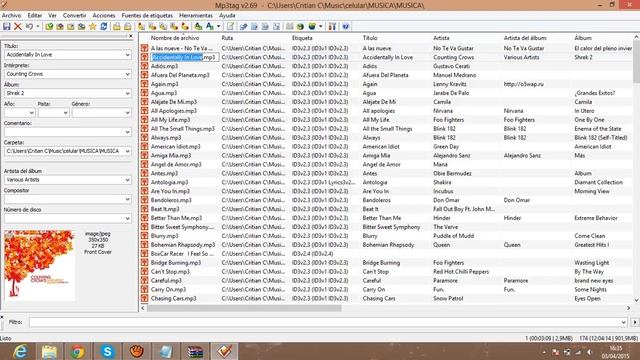Viewport: 640px width, 360px height.
Task: Open the favorites star icon
Action: (93, 27)
